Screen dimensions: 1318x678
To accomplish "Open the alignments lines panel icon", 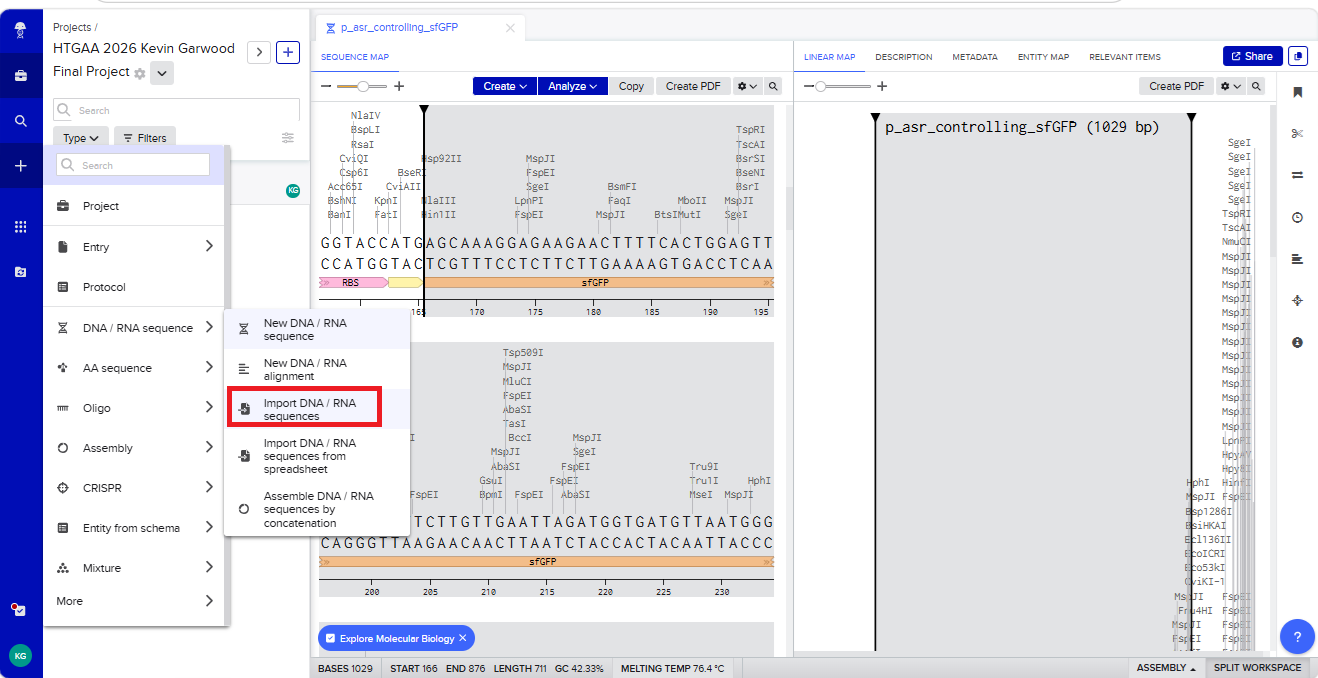I will coord(1298,259).
